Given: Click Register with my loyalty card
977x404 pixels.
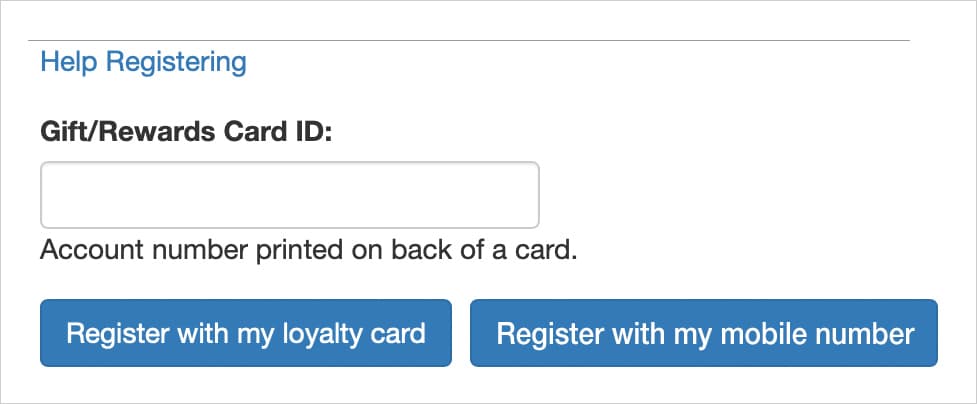Looking at the screenshot, I should coord(245,333).
